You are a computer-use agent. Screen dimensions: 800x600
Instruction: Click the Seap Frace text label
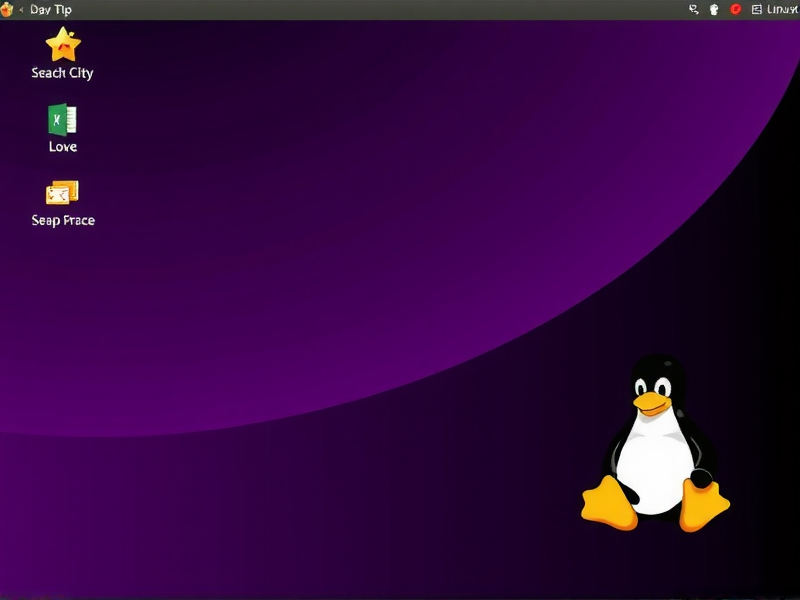(x=63, y=220)
